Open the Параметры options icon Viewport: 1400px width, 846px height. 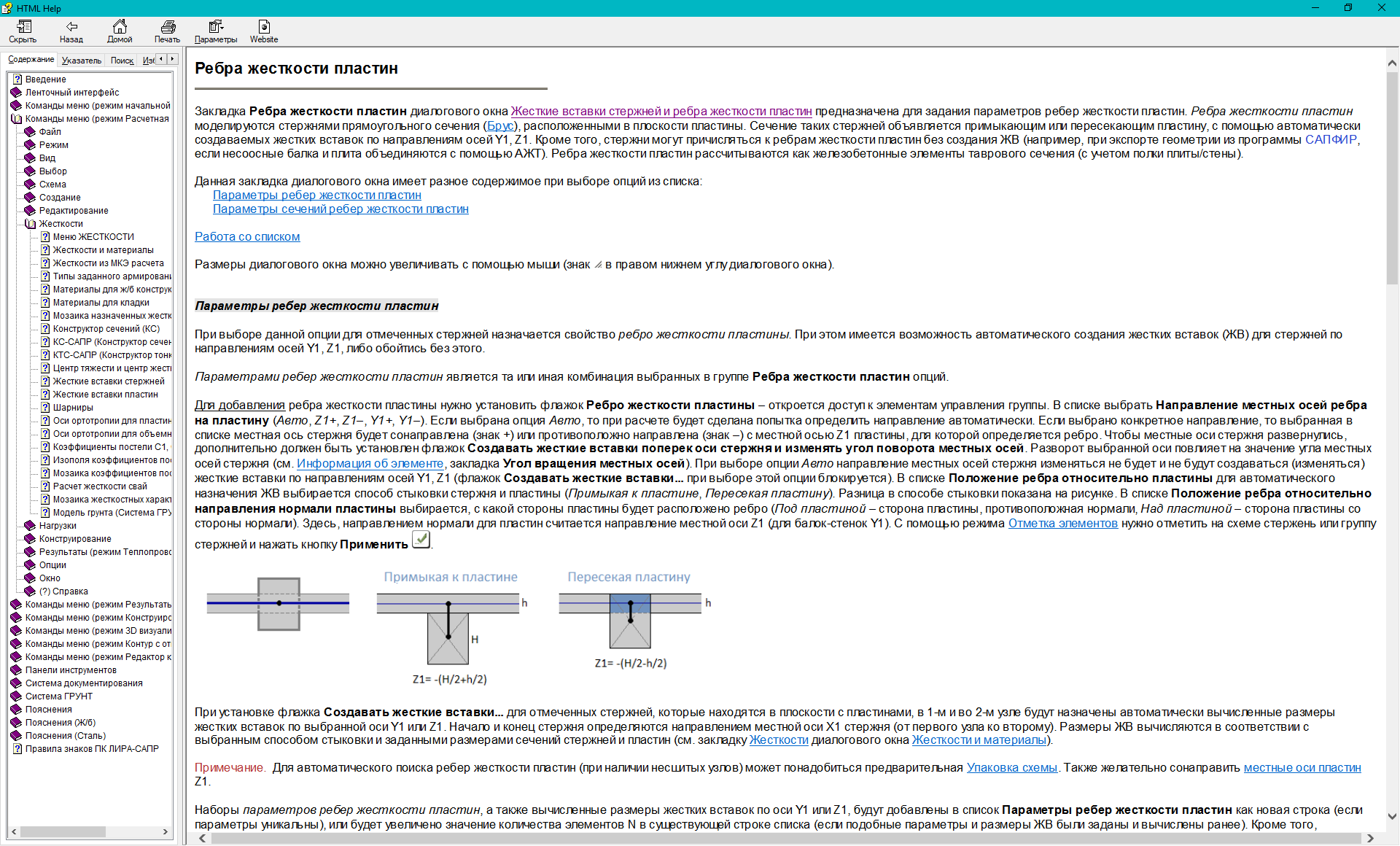(216, 31)
